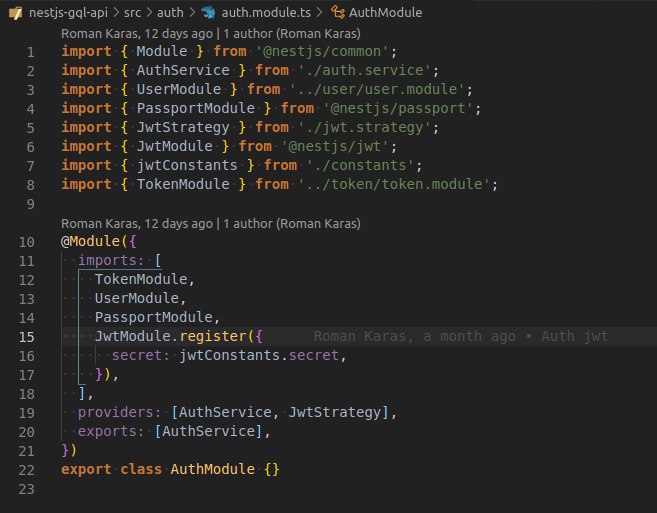Click the git author CodeLens above @Module decorator

pos(211,223)
